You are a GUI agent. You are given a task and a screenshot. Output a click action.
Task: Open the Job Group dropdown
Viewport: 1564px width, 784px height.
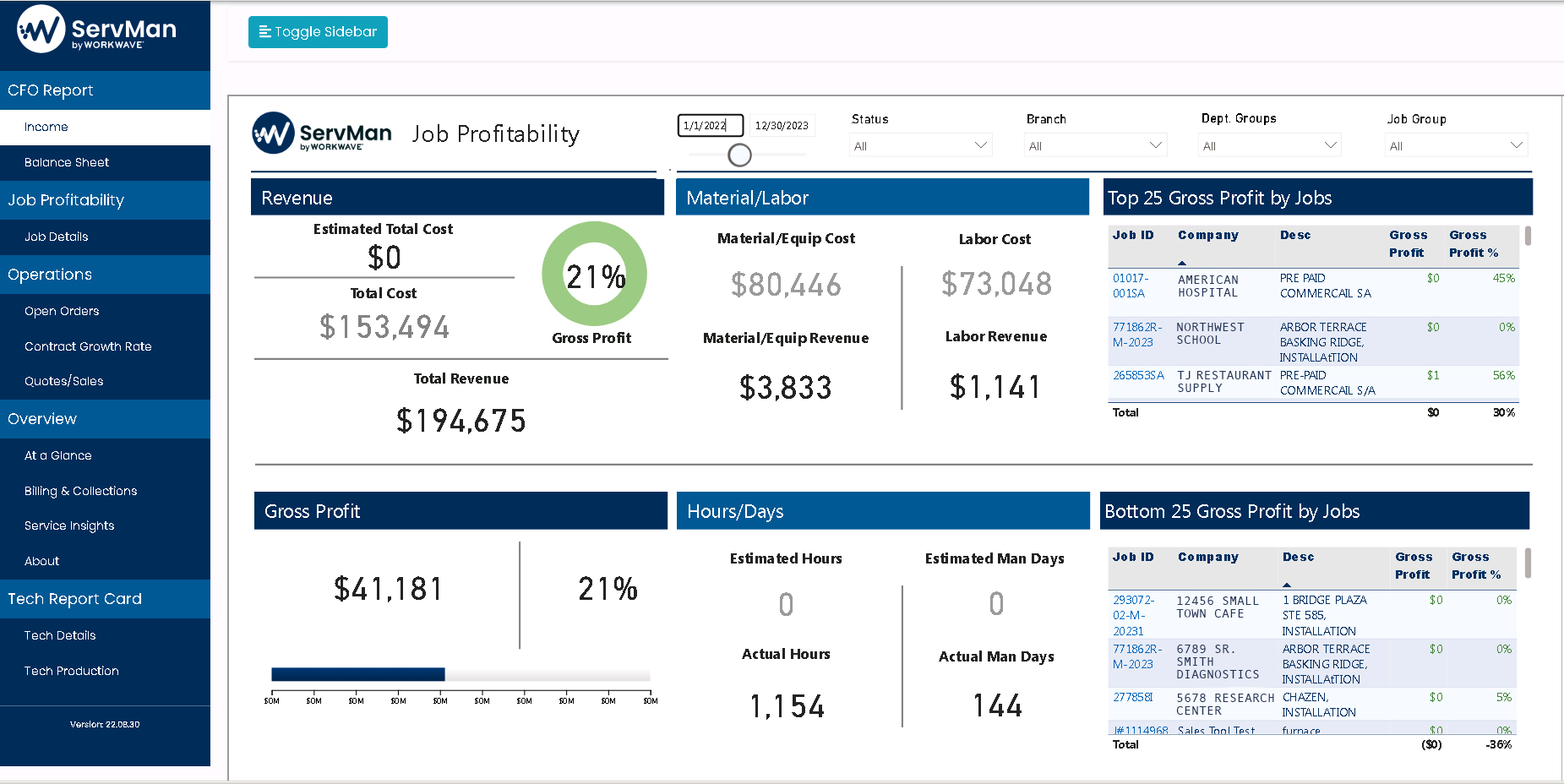pos(1456,144)
